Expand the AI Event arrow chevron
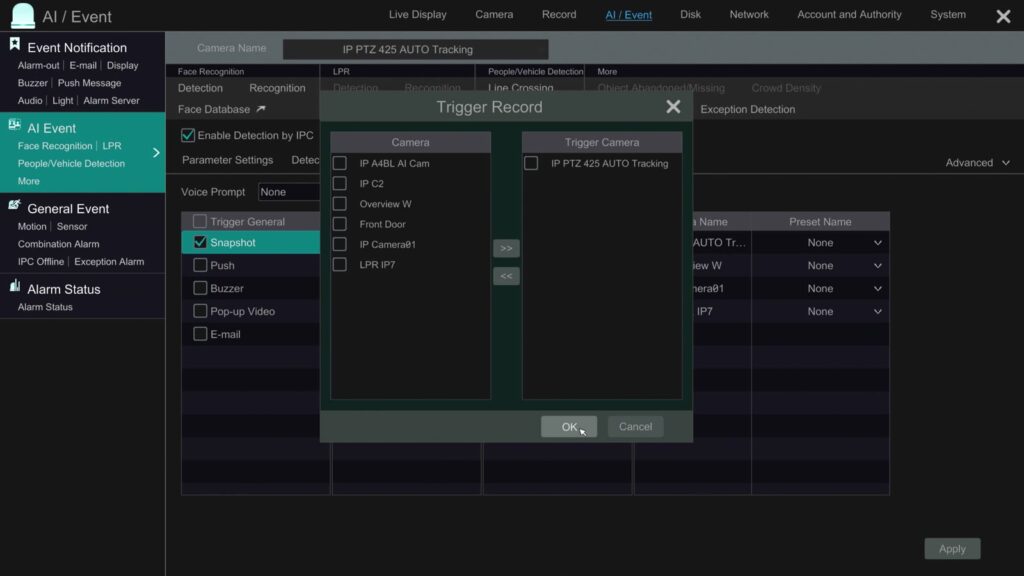 (x=156, y=152)
